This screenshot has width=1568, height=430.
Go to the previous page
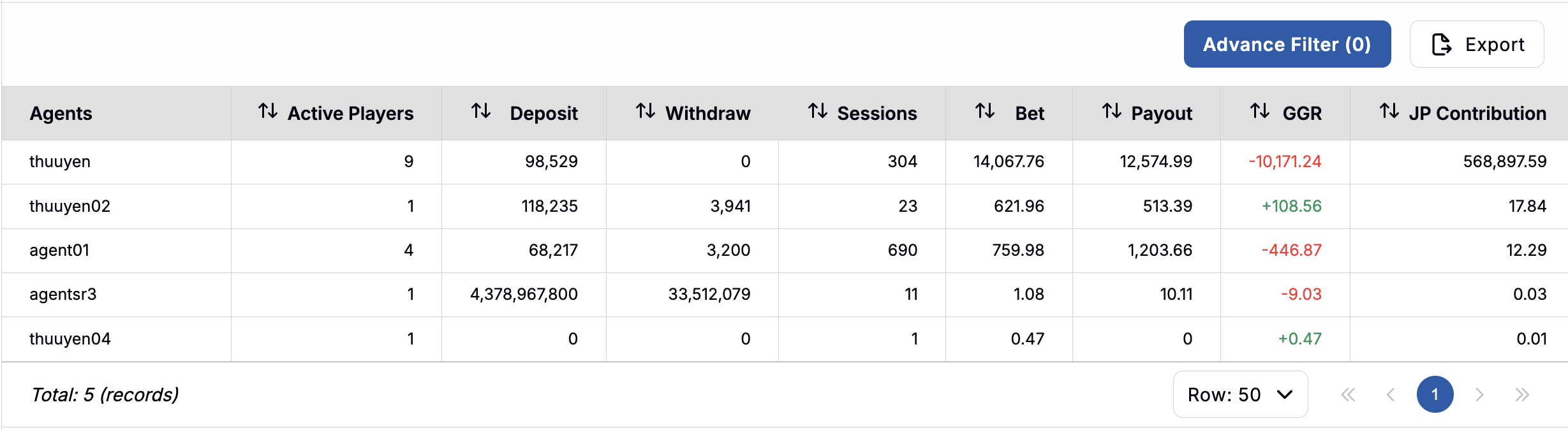1391,394
